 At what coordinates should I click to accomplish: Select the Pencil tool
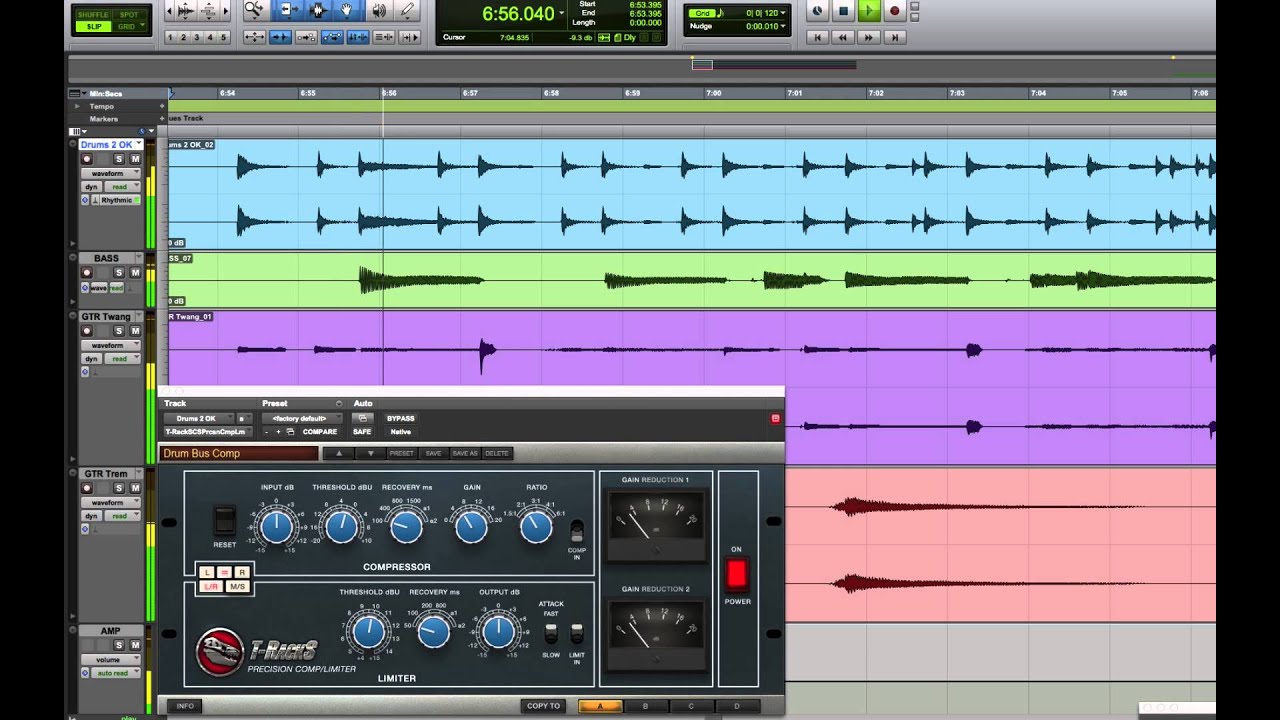(407, 10)
